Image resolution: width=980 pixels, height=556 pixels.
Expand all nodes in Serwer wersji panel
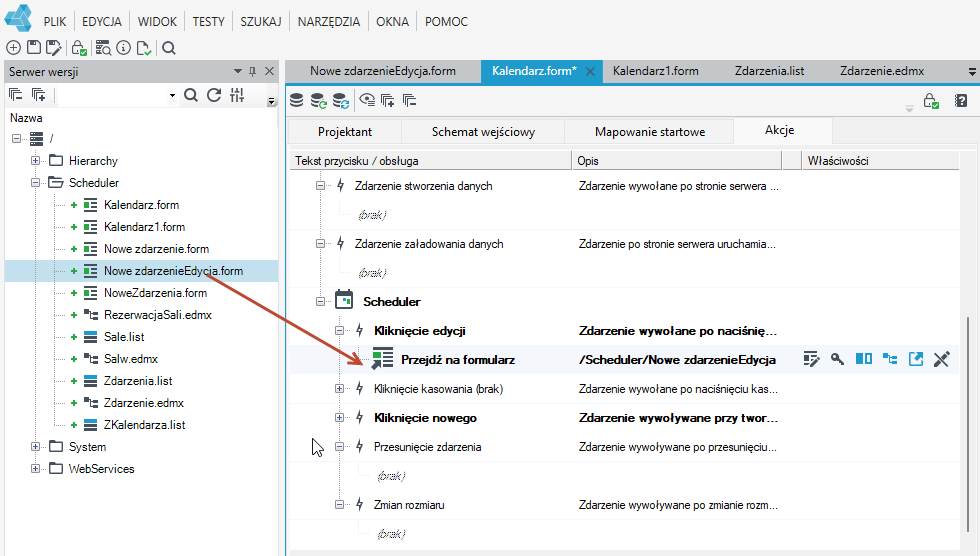(39, 95)
